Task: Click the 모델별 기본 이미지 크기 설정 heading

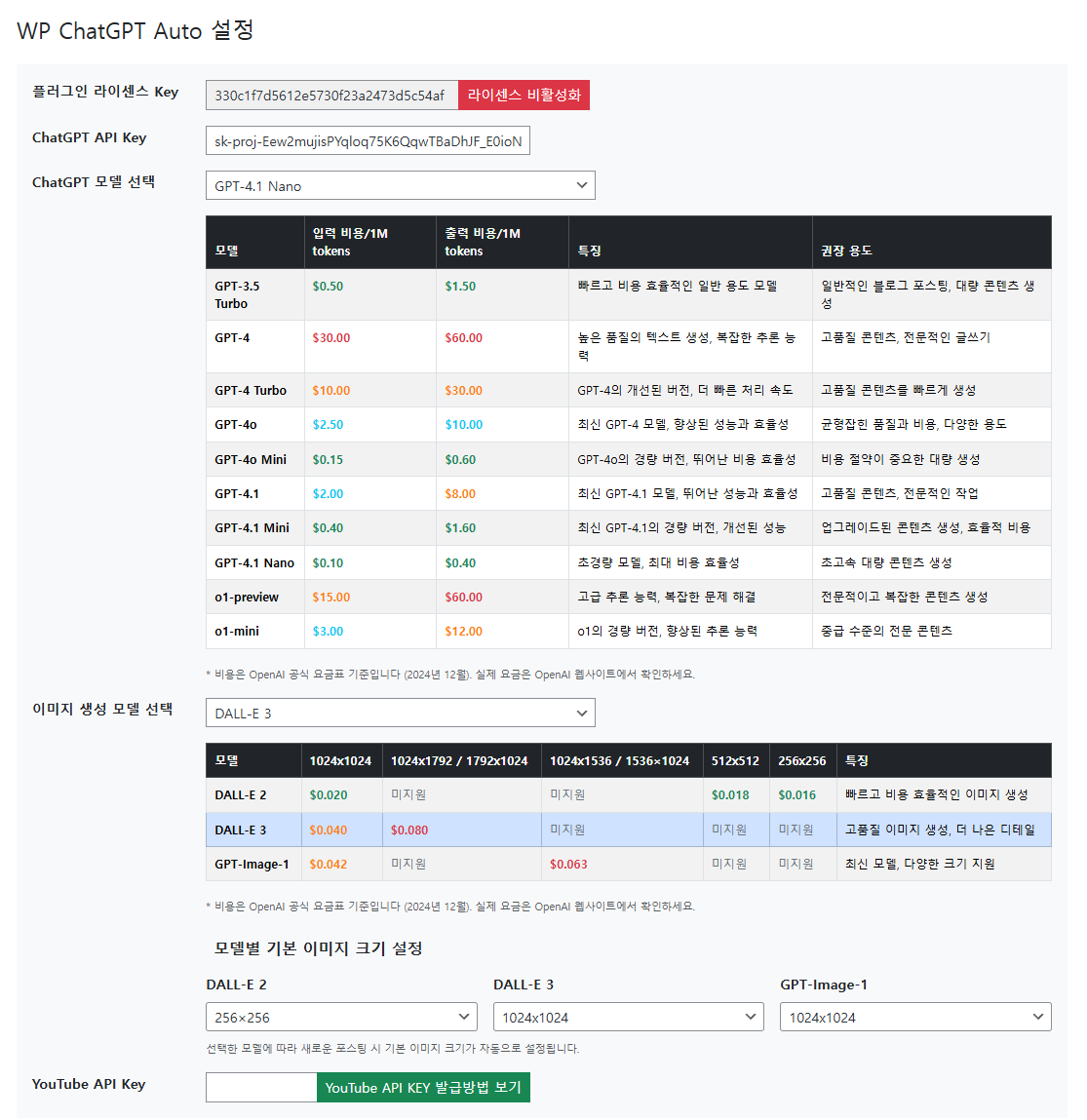Action: pyautogui.click(x=319, y=948)
